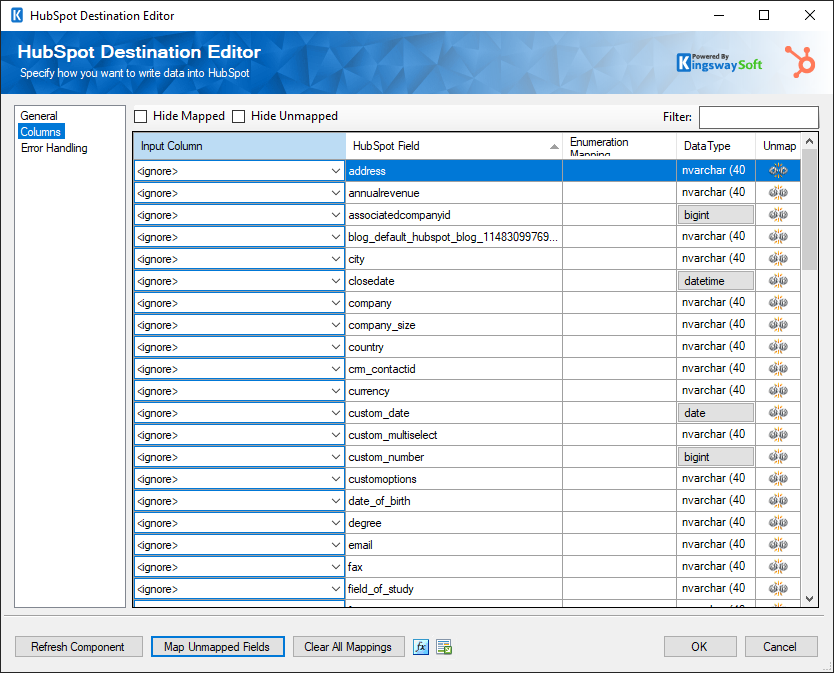Select the date_of_birth field cell

tap(454, 501)
